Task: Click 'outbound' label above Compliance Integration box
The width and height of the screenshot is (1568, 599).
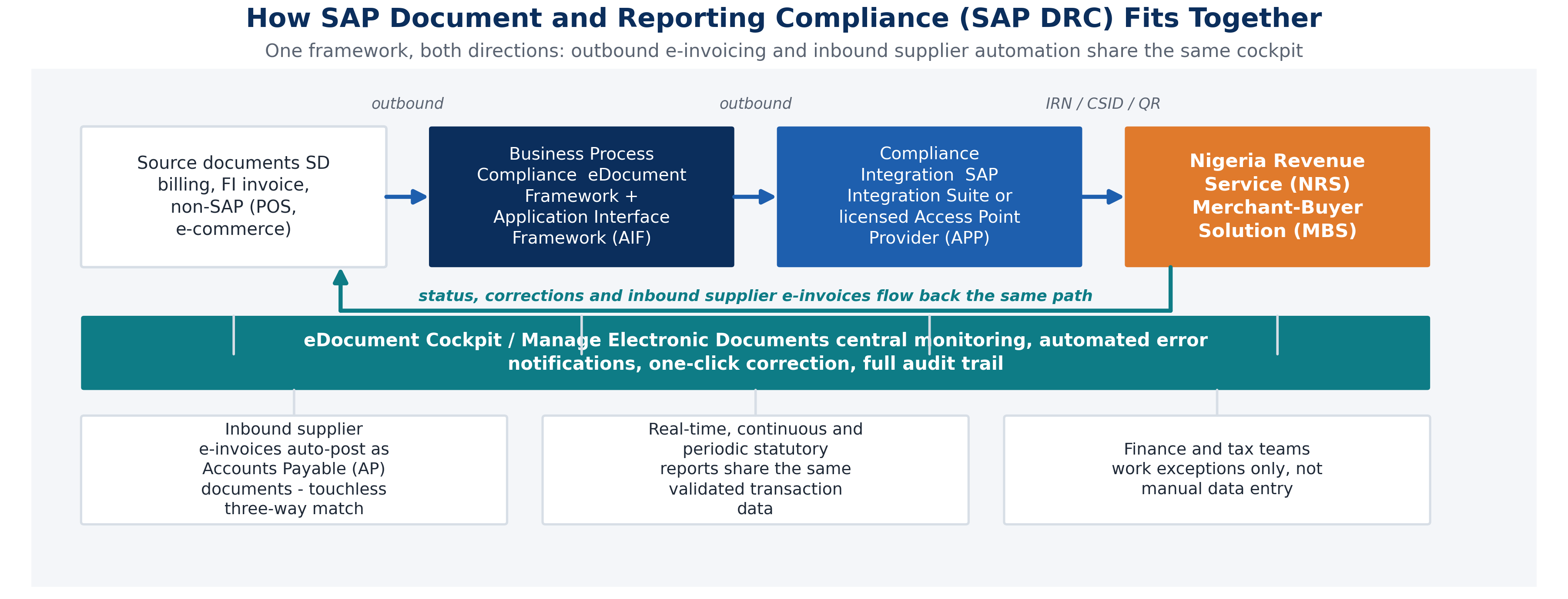Action: [755, 104]
